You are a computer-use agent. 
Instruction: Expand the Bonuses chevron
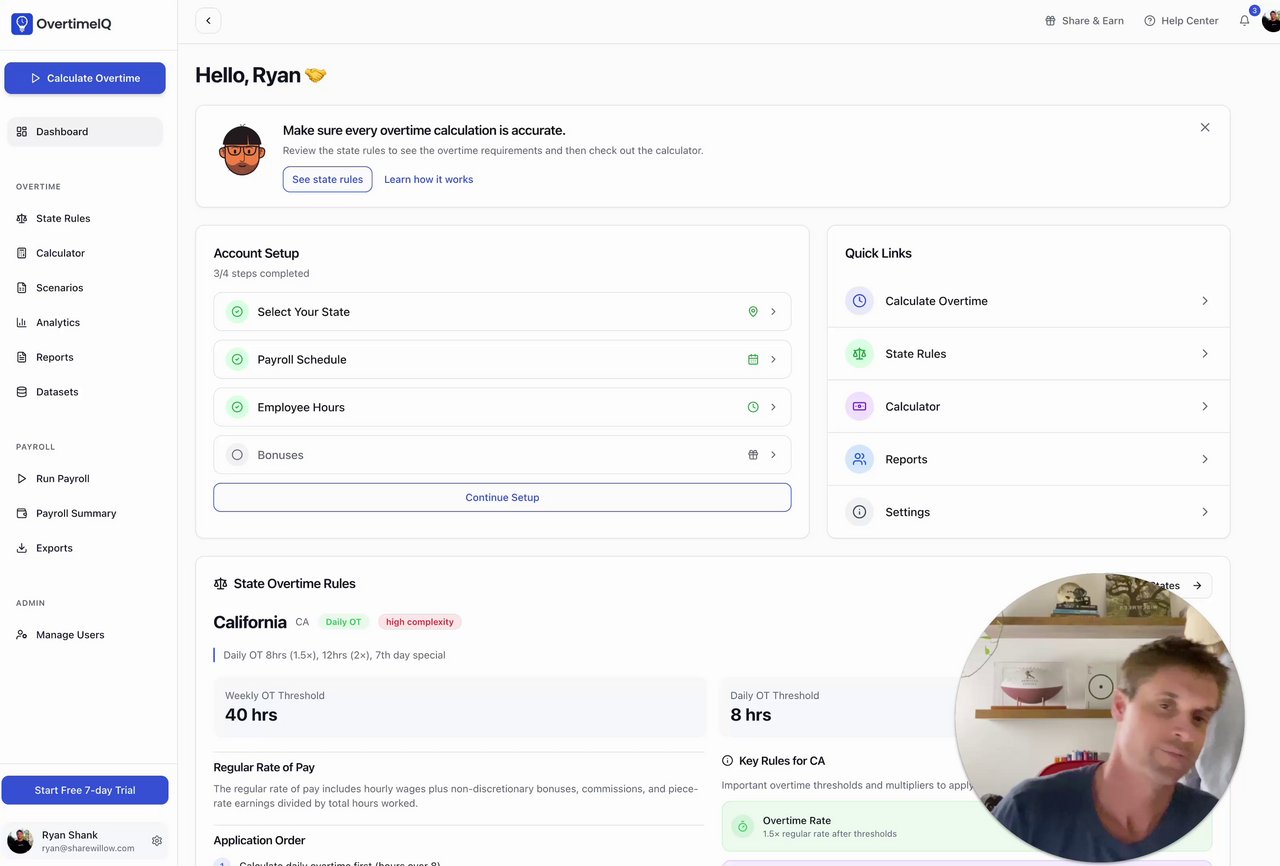(773, 455)
